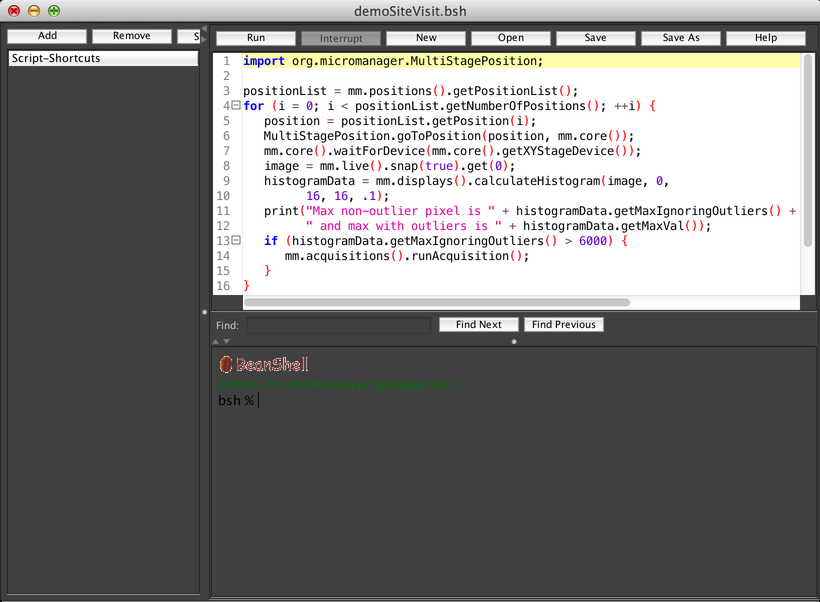Click the positionList assignment on line 3
The width and height of the screenshot is (820, 602).
pos(411,91)
